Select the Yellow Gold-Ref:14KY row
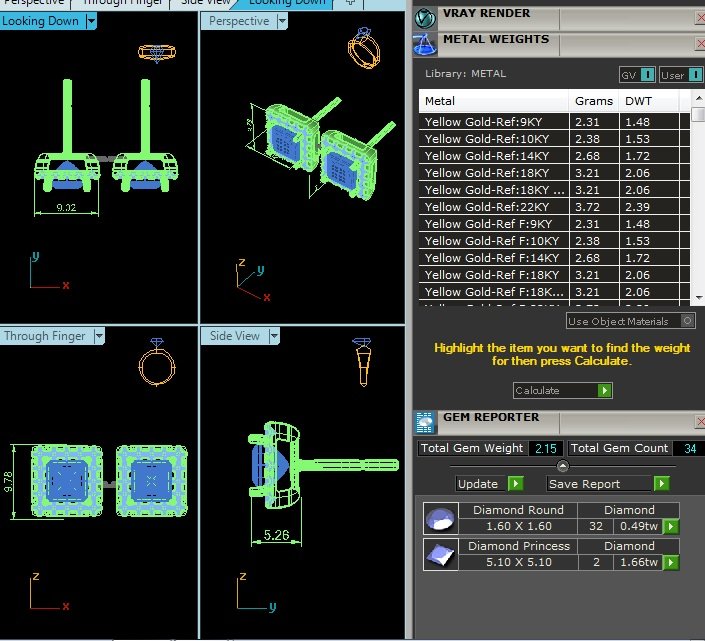This screenshot has height=641, width=705. [549, 156]
